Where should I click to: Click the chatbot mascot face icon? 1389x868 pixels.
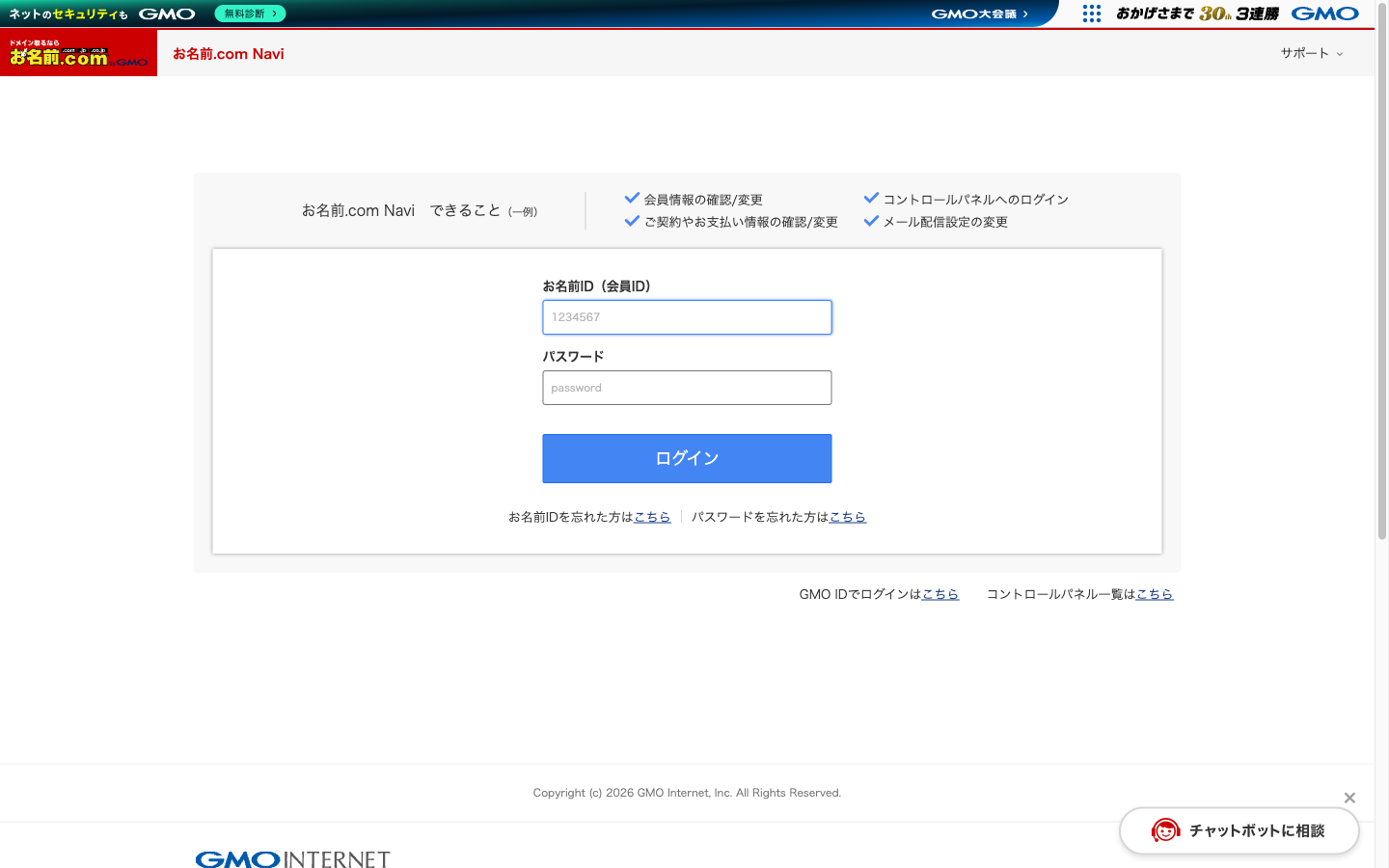[1165, 830]
